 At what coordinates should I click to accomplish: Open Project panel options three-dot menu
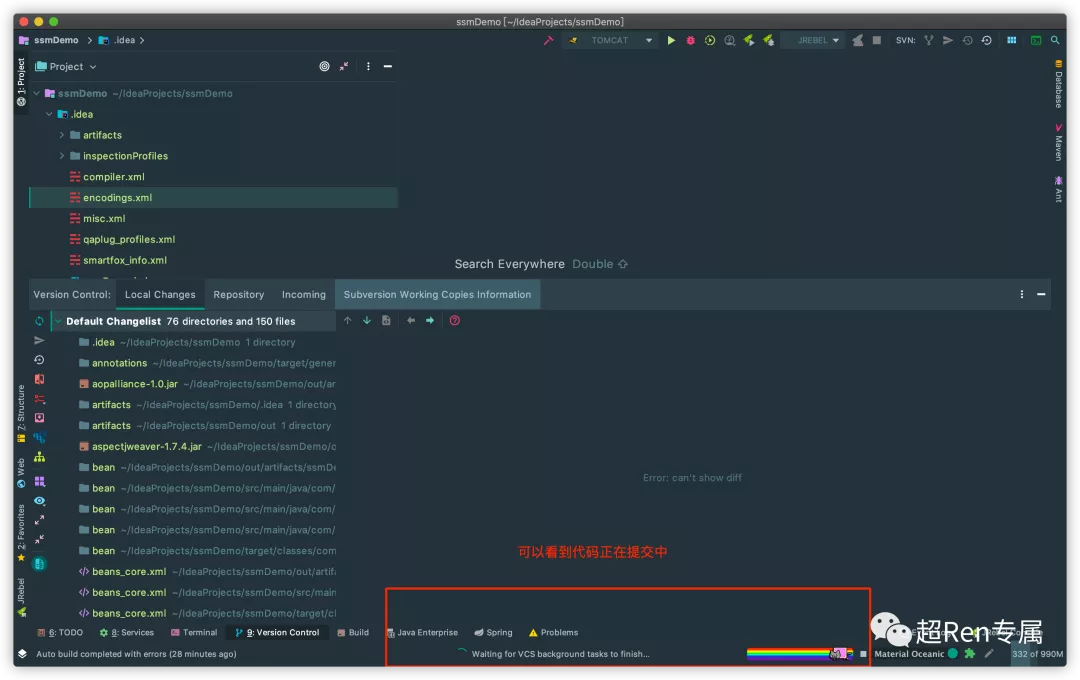click(x=368, y=66)
